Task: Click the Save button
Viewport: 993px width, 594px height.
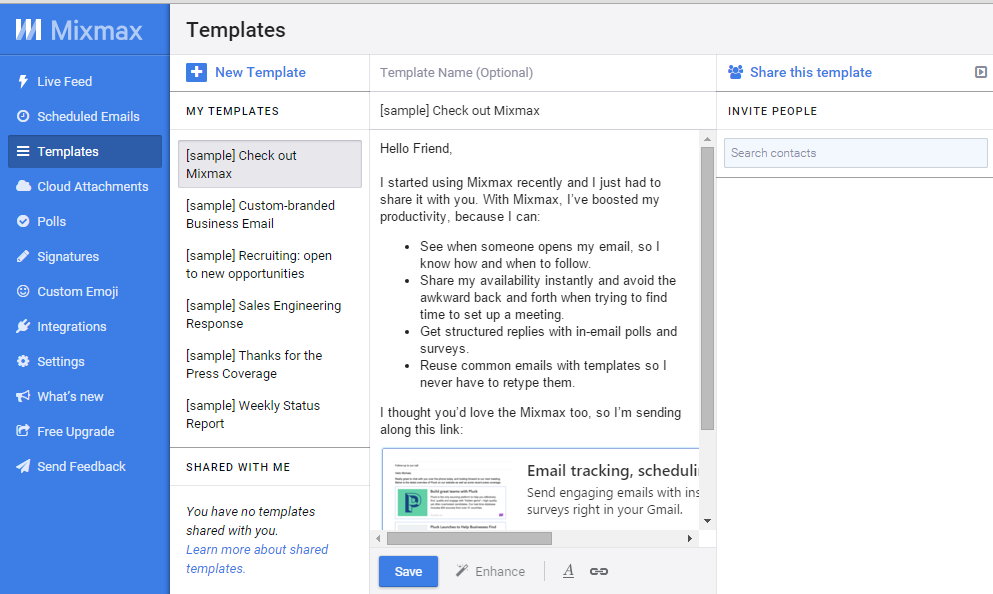Action: click(x=408, y=571)
